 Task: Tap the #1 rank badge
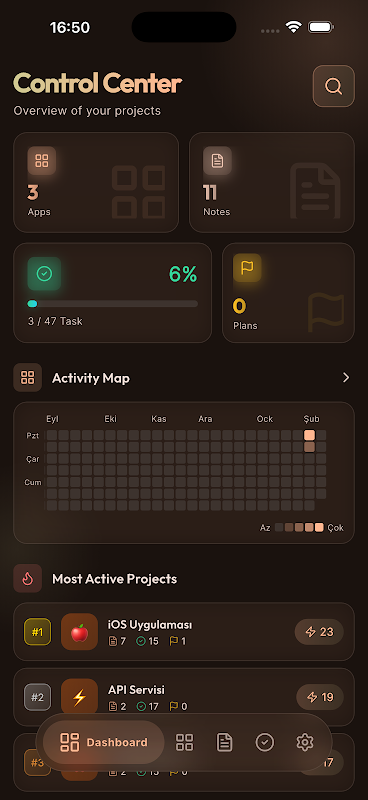[38, 632]
